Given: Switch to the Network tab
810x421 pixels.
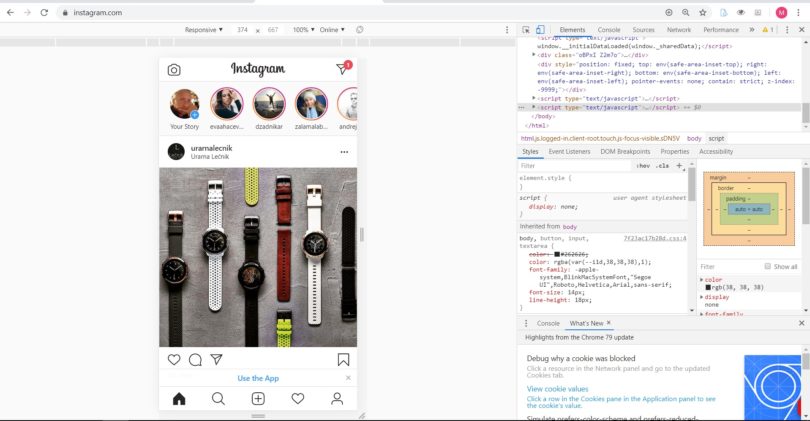Looking at the screenshot, I should pyautogui.click(x=678, y=30).
